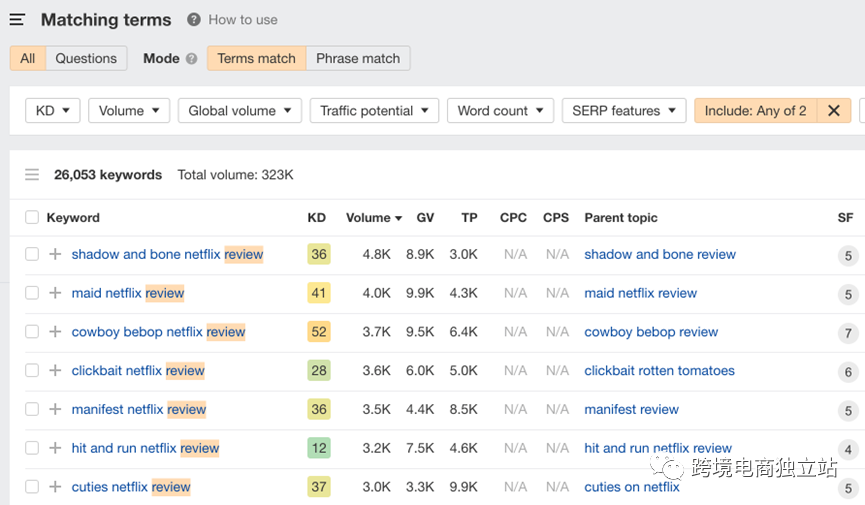Open SERP features badge 5 for shadow and bone
Image resolution: width=865 pixels, height=505 pixels.
(848, 256)
